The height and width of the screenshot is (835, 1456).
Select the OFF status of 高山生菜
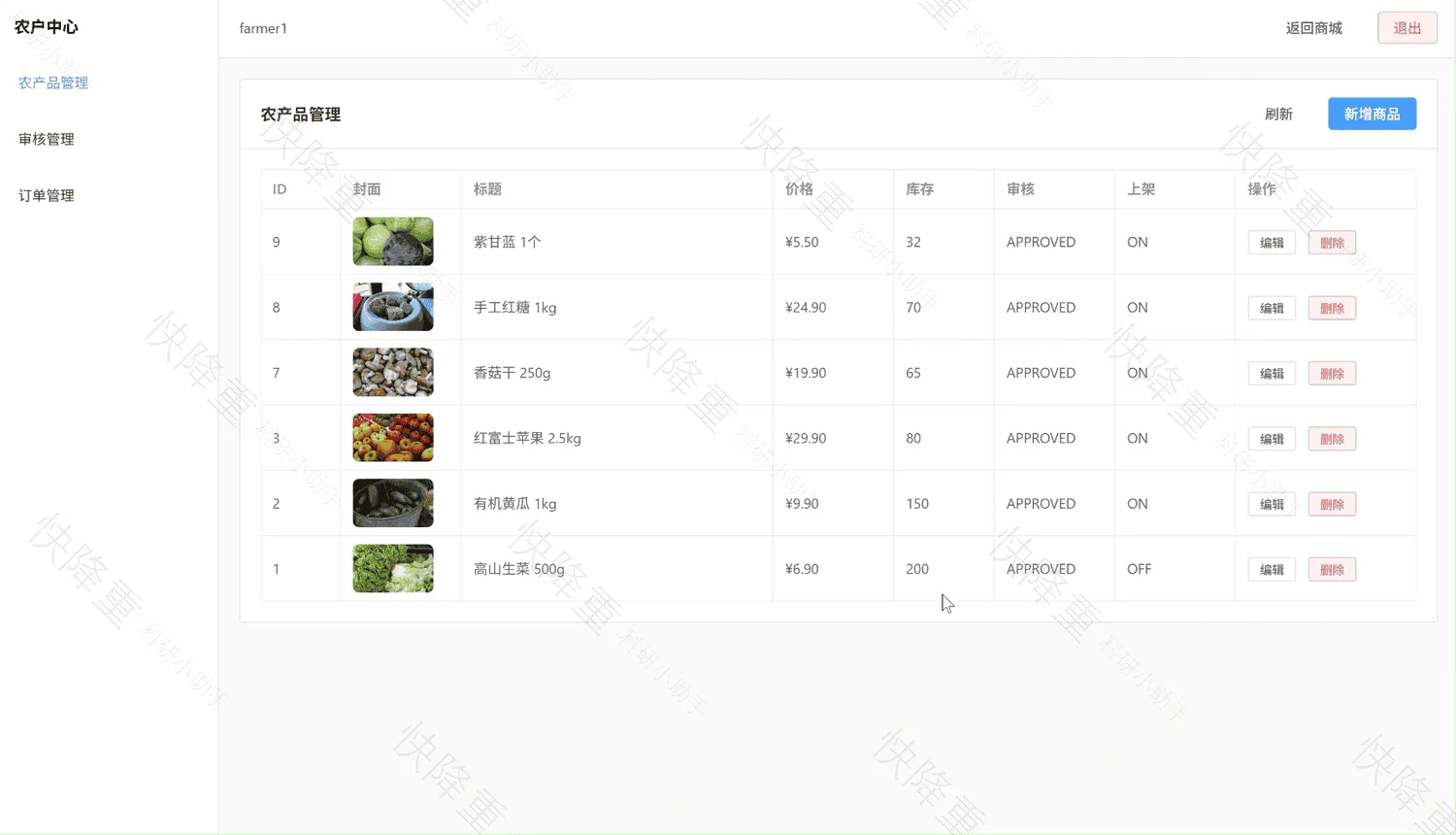1139,569
